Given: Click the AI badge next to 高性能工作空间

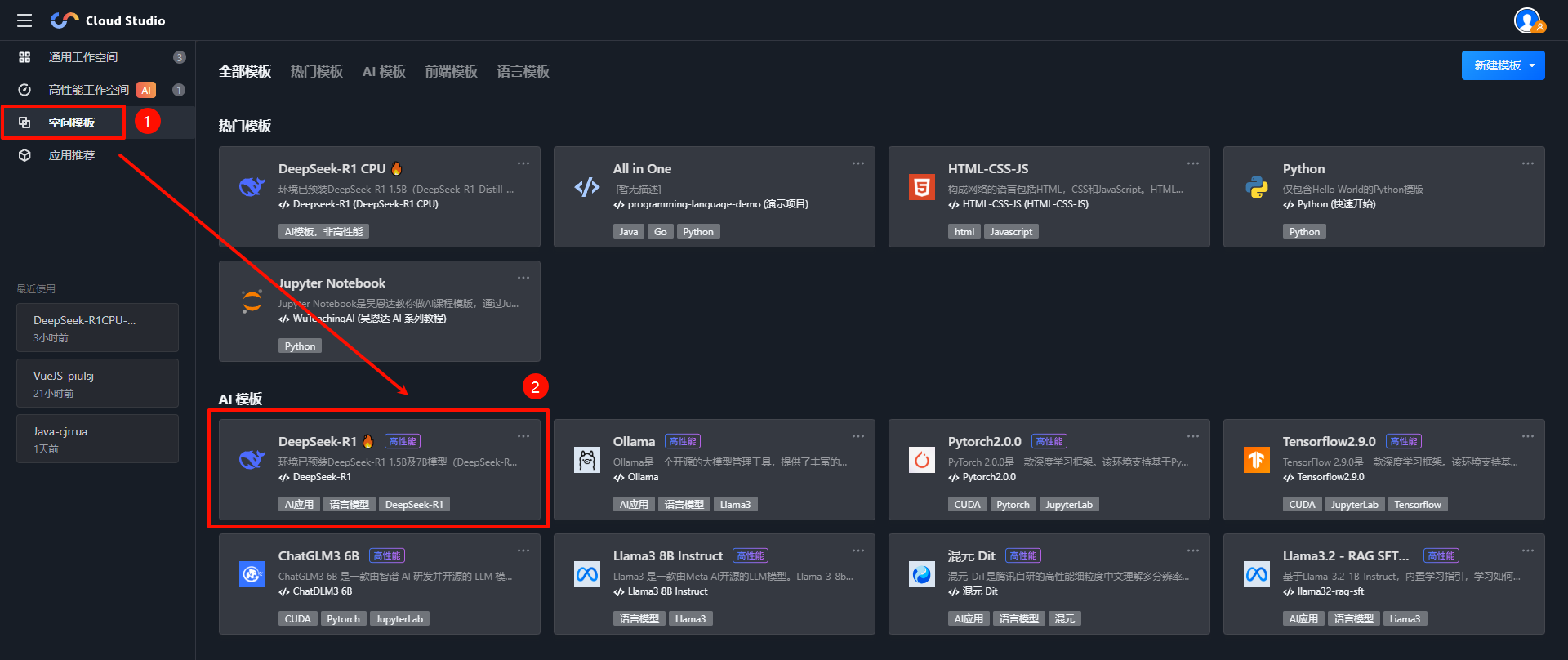Looking at the screenshot, I should pyautogui.click(x=146, y=90).
